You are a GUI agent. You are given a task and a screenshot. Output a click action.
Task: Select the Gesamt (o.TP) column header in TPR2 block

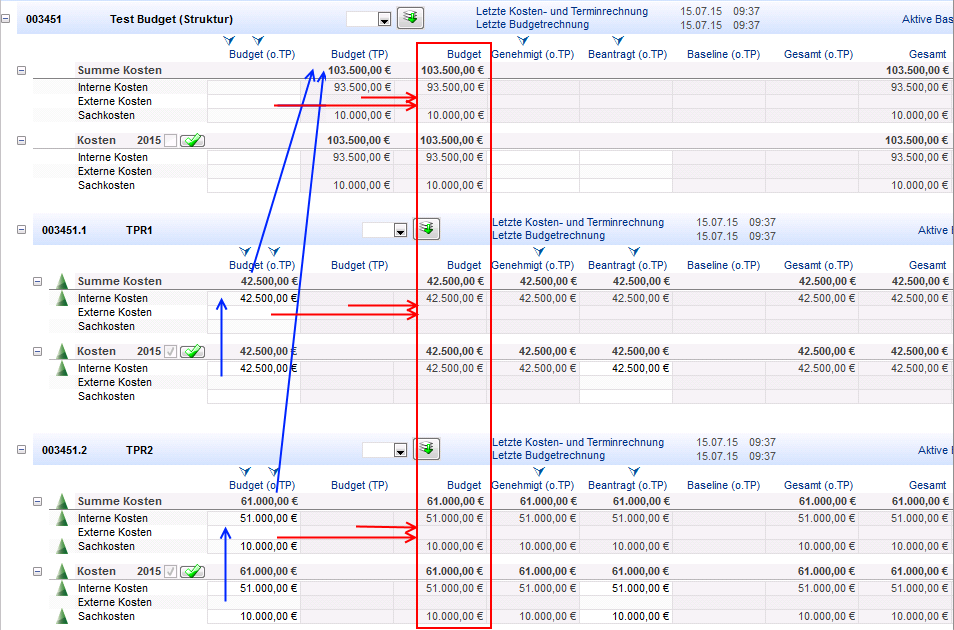point(818,485)
